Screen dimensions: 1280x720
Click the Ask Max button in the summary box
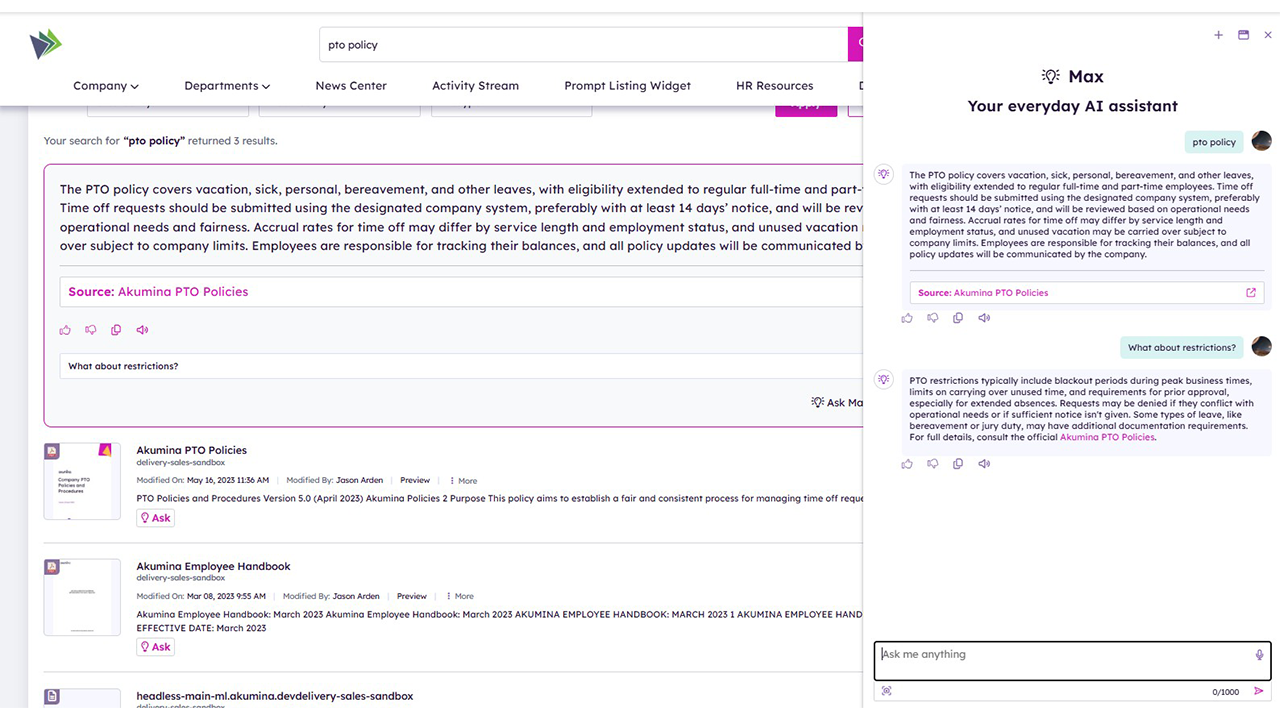click(x=836, y=402)
